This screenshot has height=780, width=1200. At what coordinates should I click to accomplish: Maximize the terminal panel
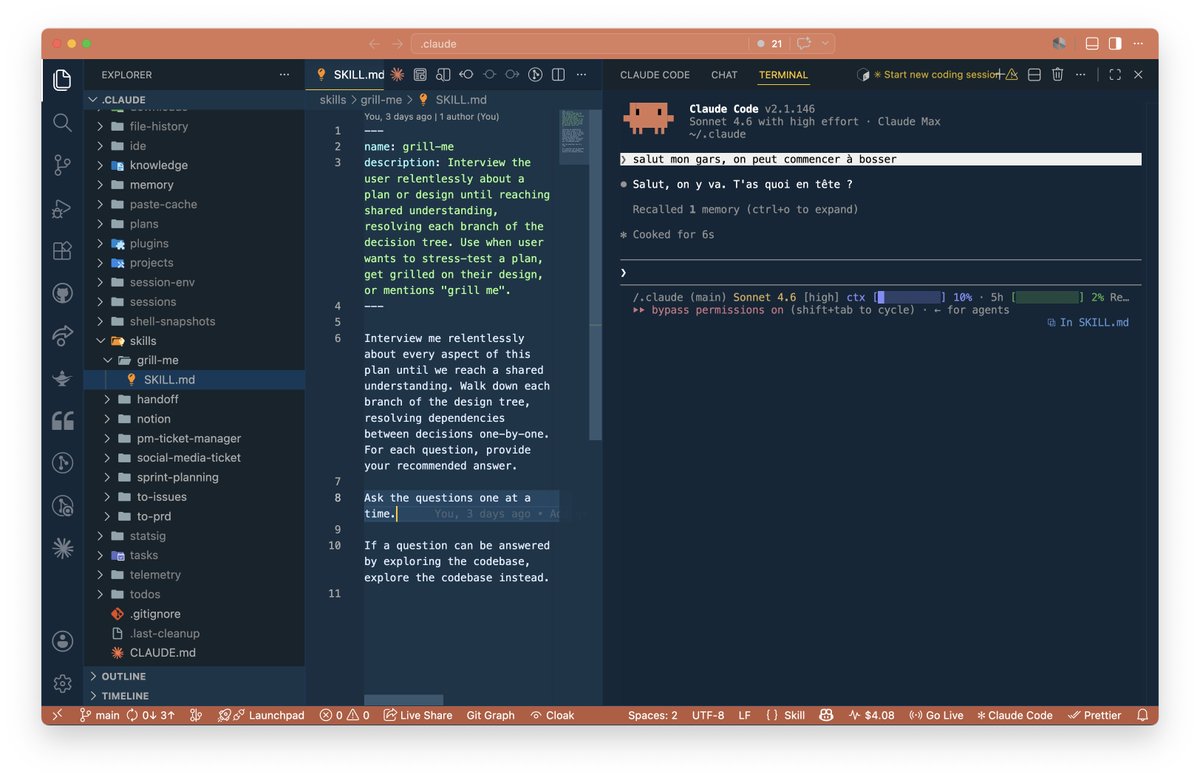click(x=1115, y=74)
